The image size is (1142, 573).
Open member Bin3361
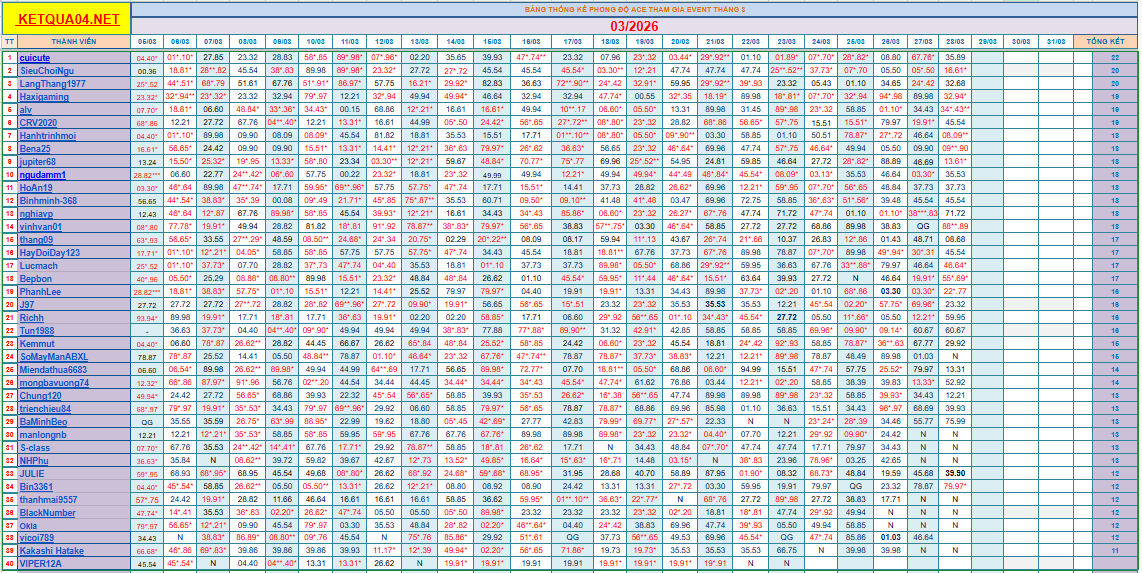click(36, 487)
